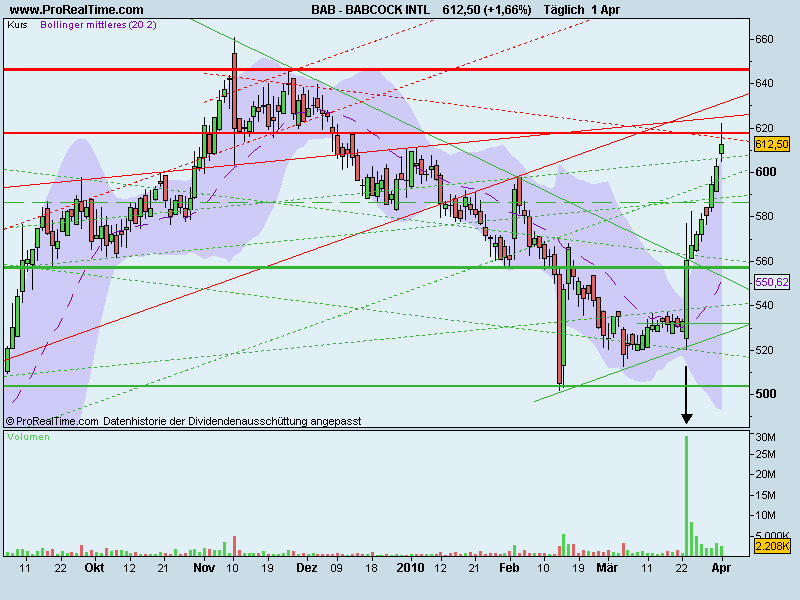Click the volume value tag 2.208K
This screenshot has height=600, width=800.
(773, 546)
